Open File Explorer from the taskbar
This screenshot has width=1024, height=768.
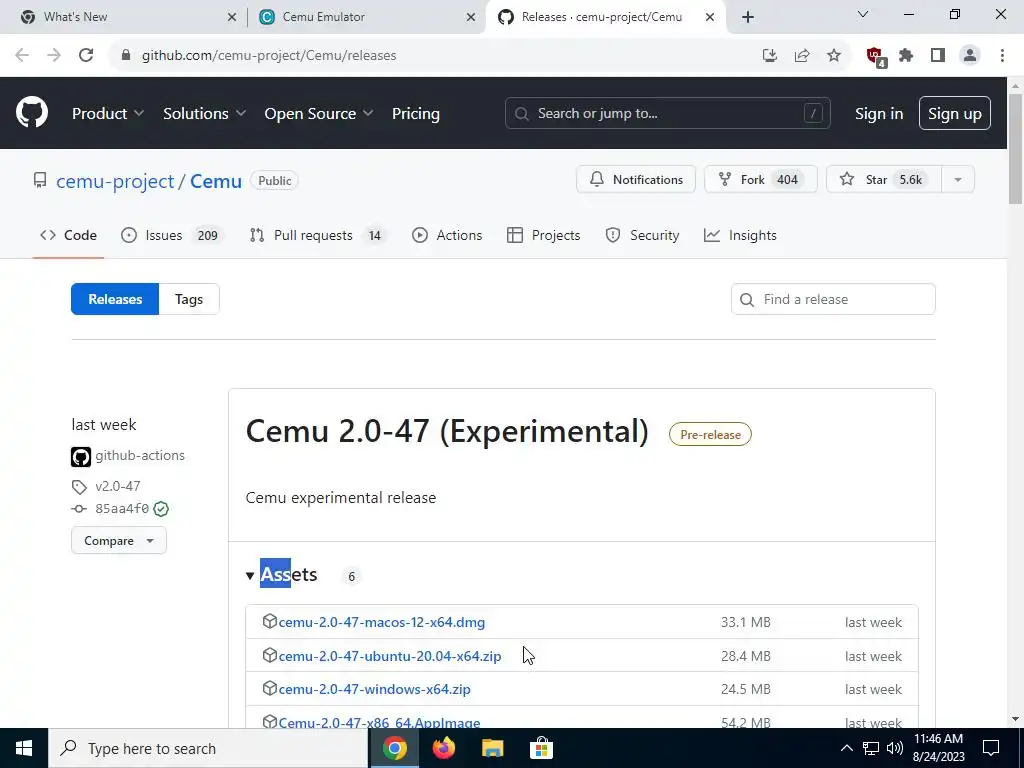[493, 748]
